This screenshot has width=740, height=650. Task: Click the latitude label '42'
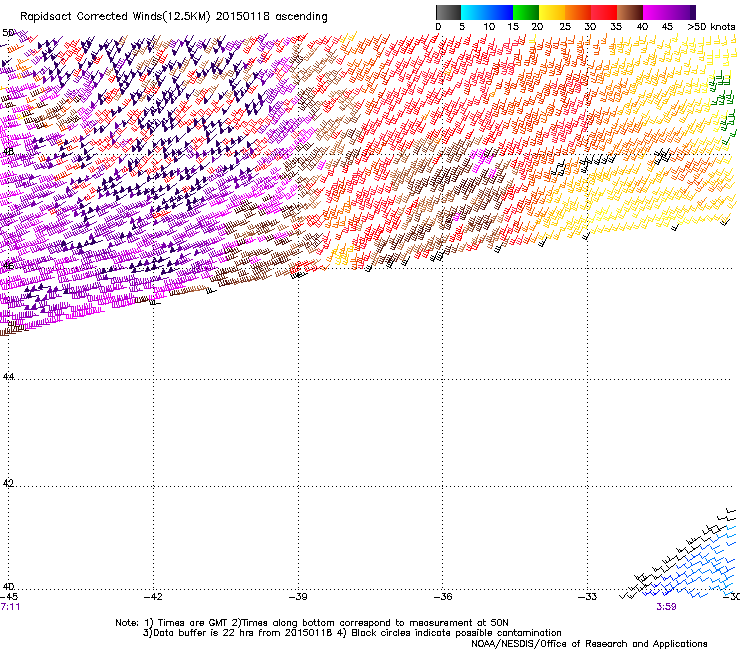coord(8,483)
